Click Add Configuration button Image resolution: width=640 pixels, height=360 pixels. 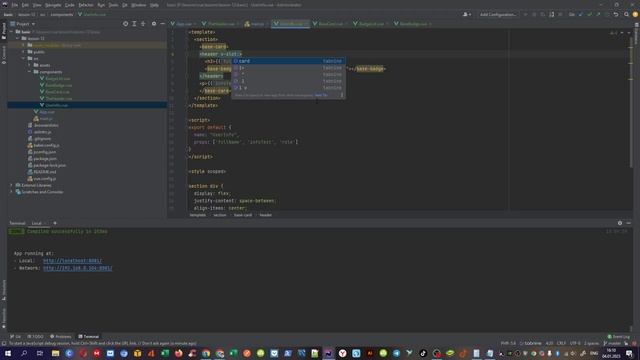pyautogui.click(x=498, y=14)
